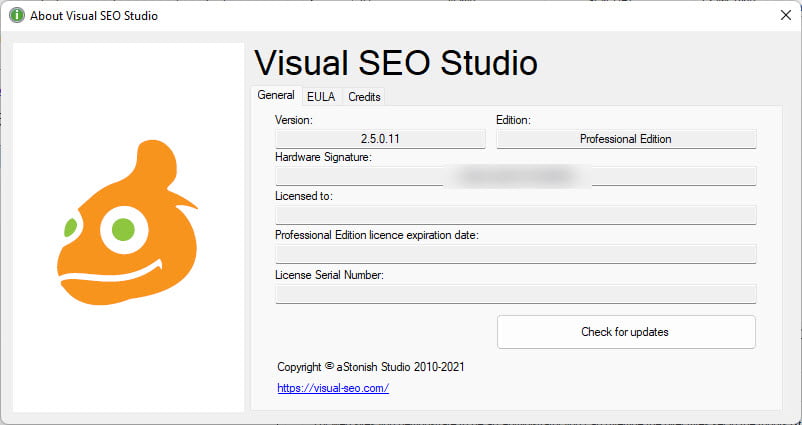Switch to the EULA tab

(x=321, y=97)
